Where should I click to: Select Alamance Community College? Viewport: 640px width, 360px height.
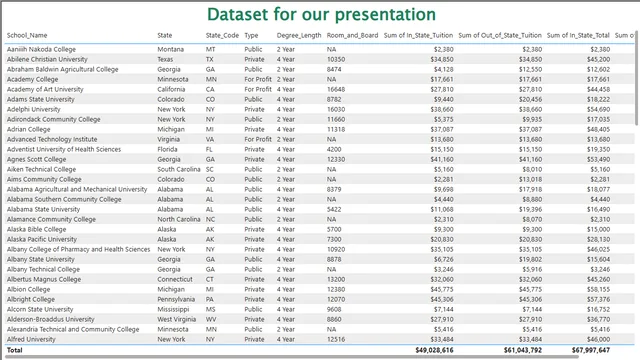(x=51, y=219)
